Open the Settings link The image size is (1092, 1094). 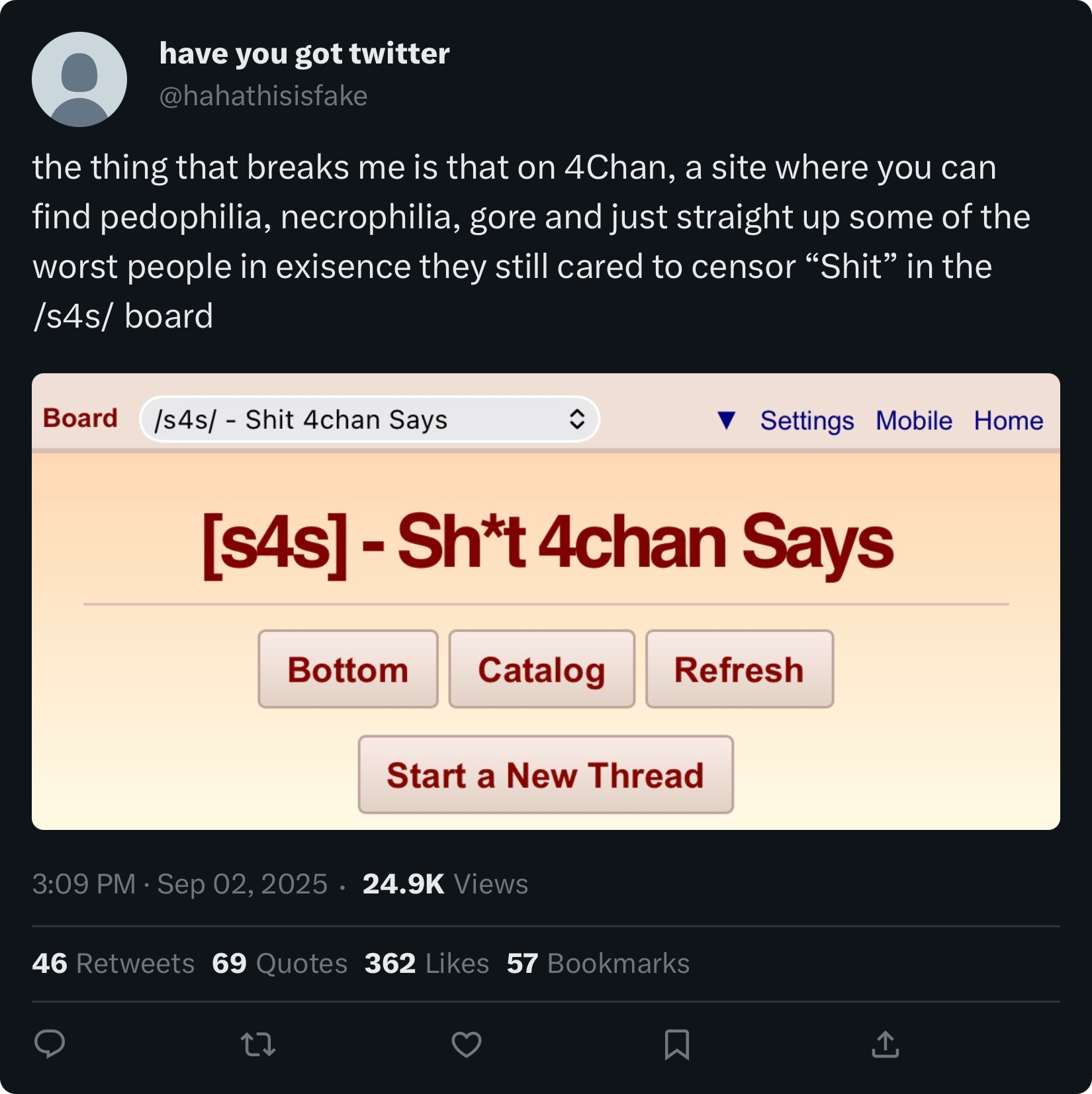[807, 421]
